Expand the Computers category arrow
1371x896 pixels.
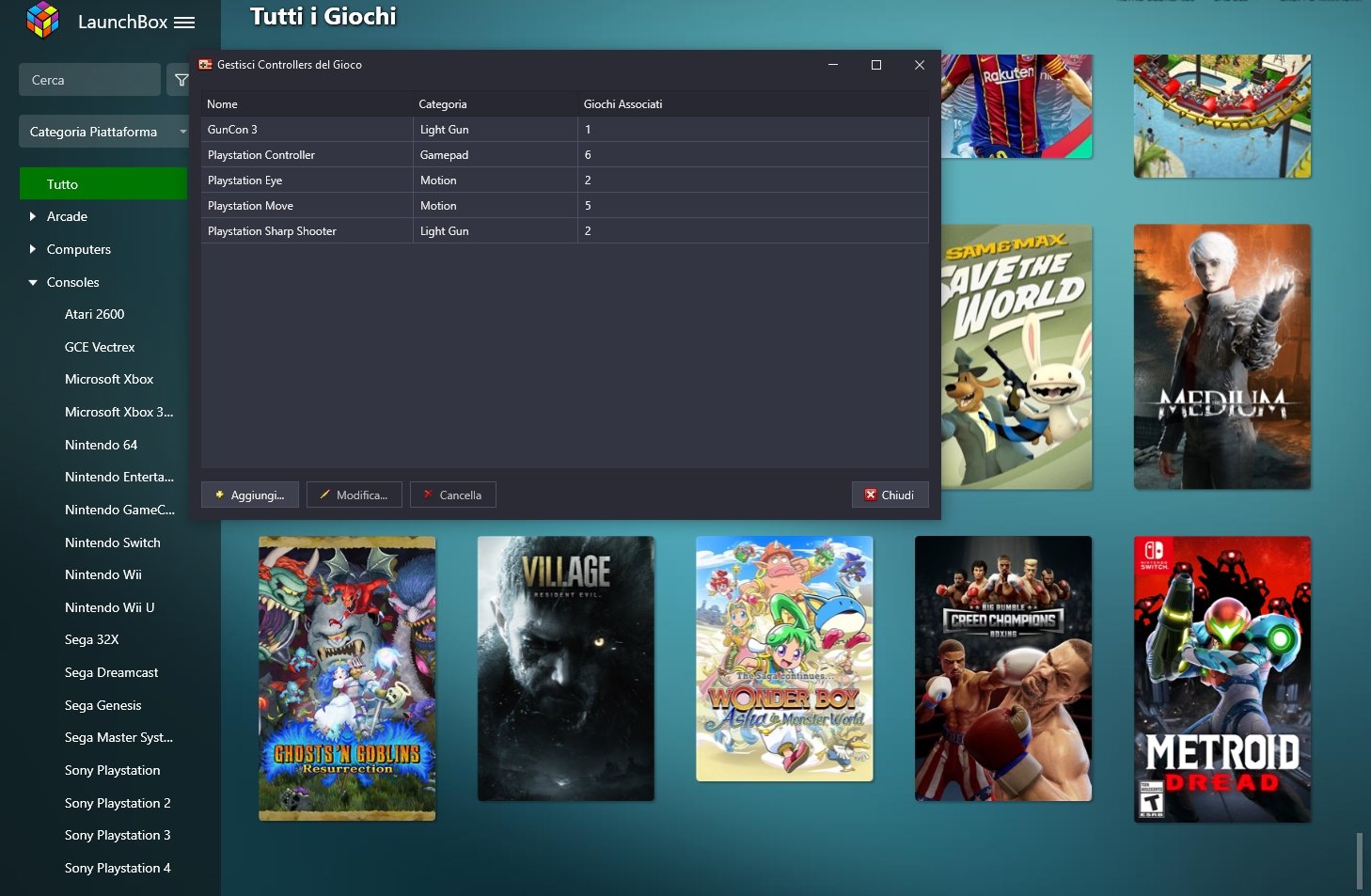(x=33, y=249)
